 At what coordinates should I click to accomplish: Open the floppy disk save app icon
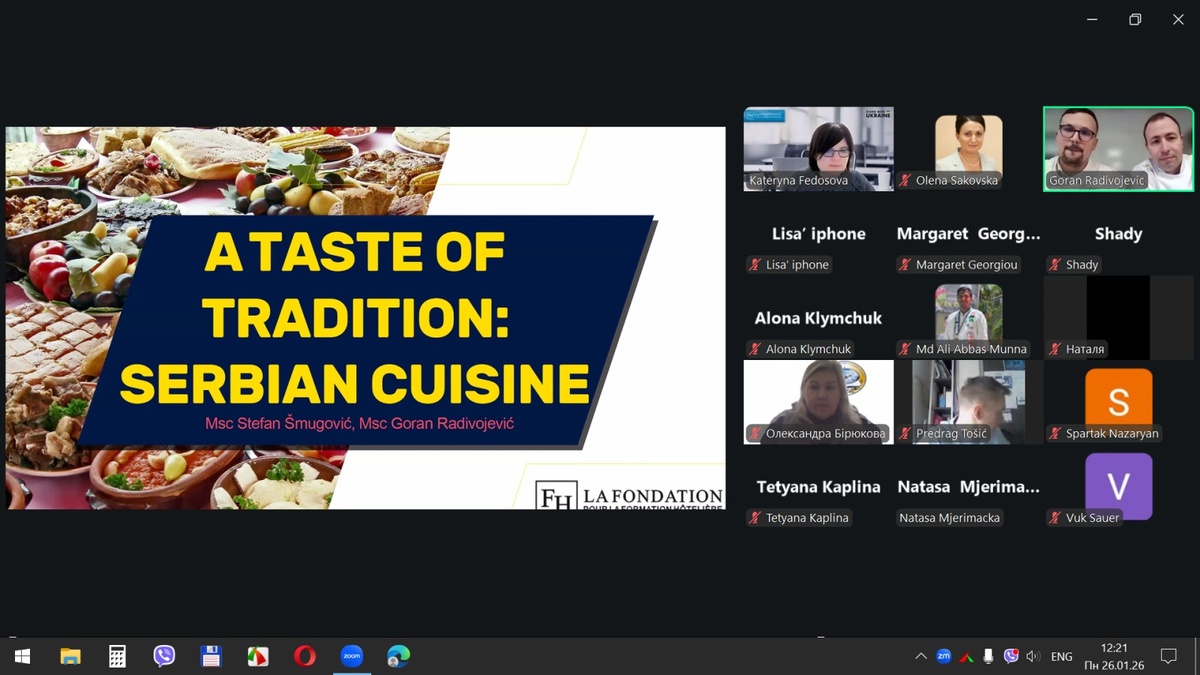(x=211, y=656)
